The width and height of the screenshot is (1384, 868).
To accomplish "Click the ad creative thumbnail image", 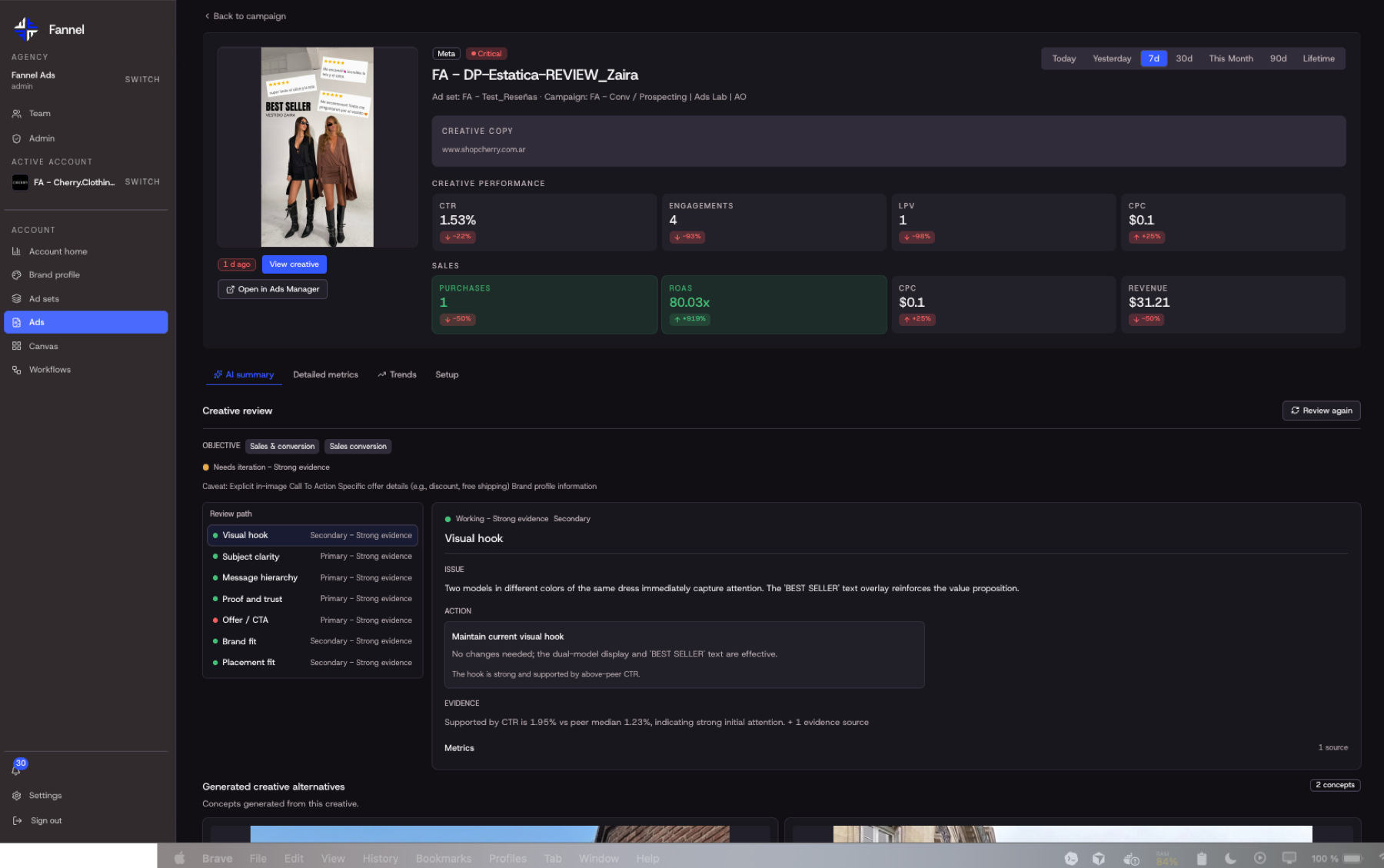I will [x=318, y=147].
